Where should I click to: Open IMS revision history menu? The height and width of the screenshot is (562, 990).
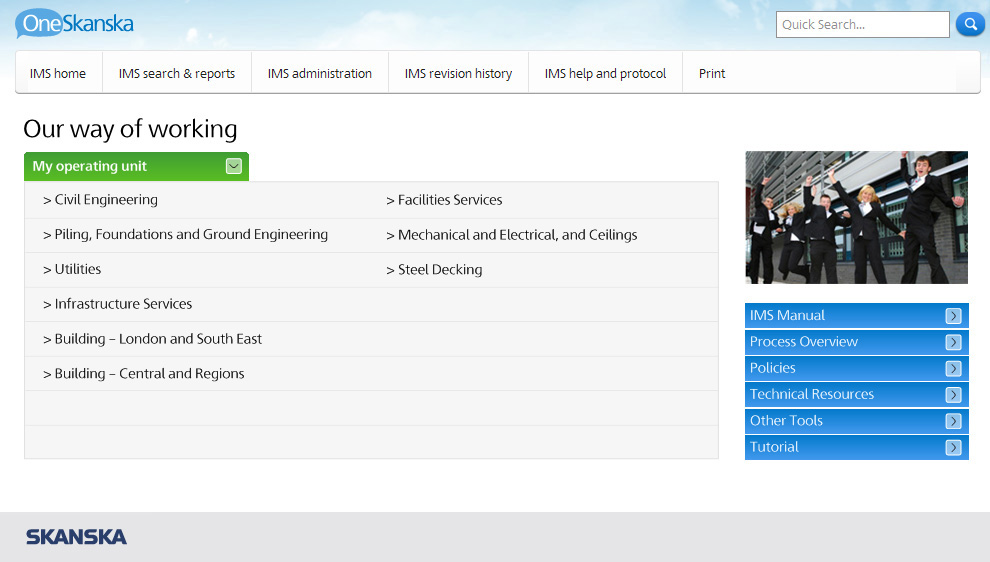(458, 73)
